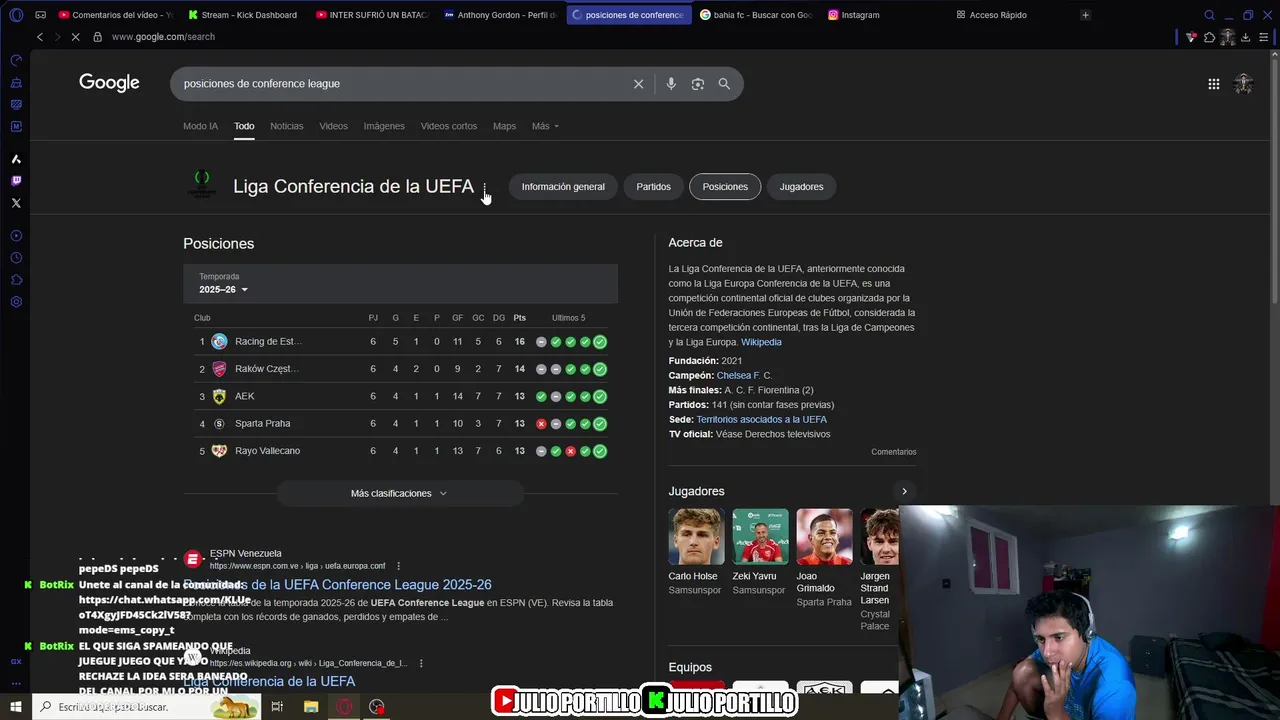Open the Opera GX main menu logo
Screen dimensions: 1280x720
tap(16, 15)
